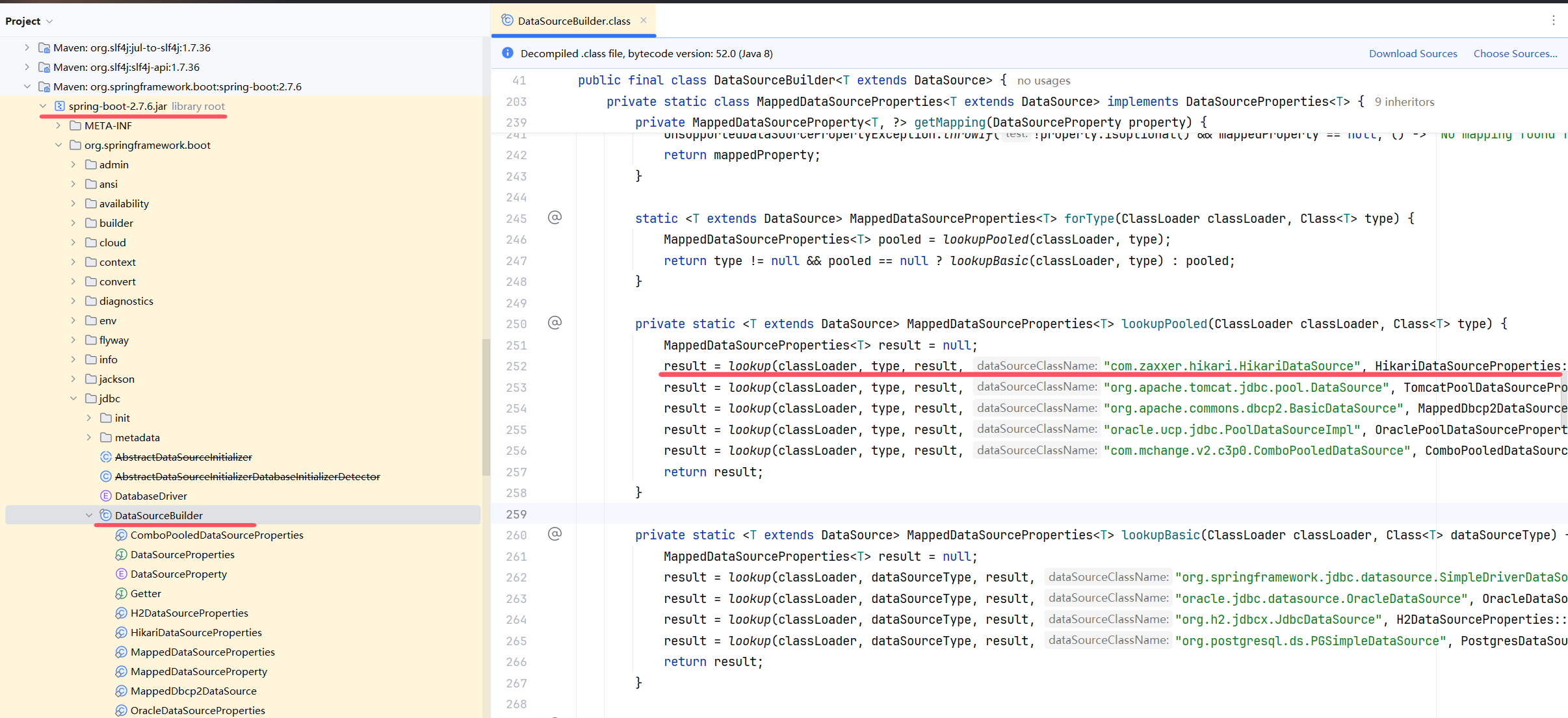Click Download Sources link

1413,53
